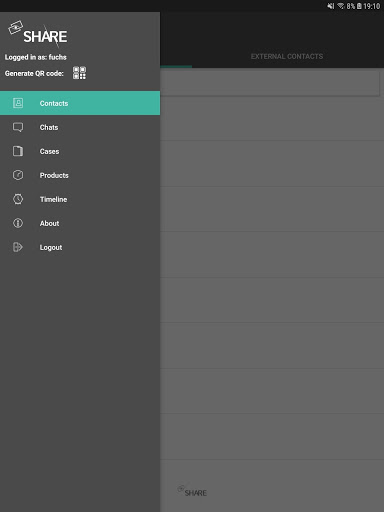
Task: Select the highlighted Contacts menu item
Action: 80,103
